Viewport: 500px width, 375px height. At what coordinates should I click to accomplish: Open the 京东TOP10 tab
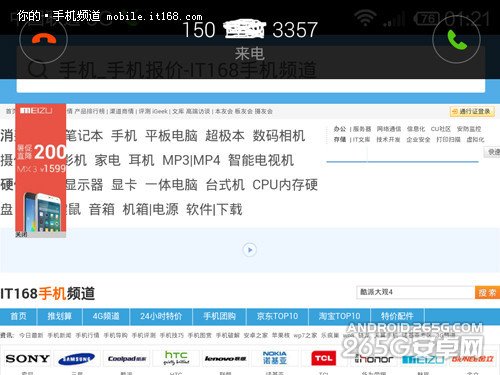pyautogui.click(x=277, y=316)
